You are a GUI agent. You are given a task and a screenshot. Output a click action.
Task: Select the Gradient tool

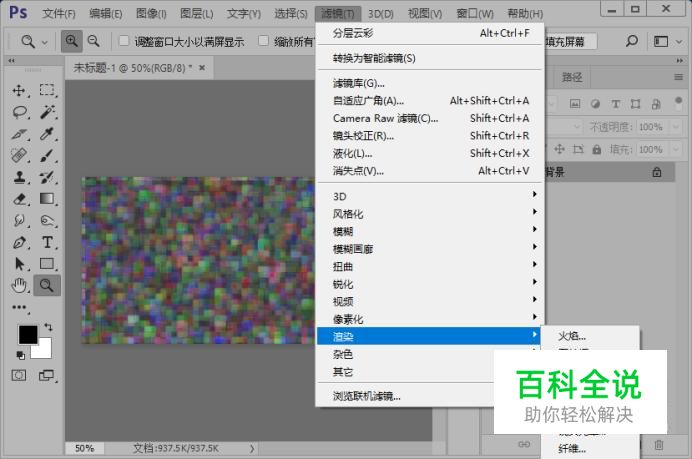(47, 199)
